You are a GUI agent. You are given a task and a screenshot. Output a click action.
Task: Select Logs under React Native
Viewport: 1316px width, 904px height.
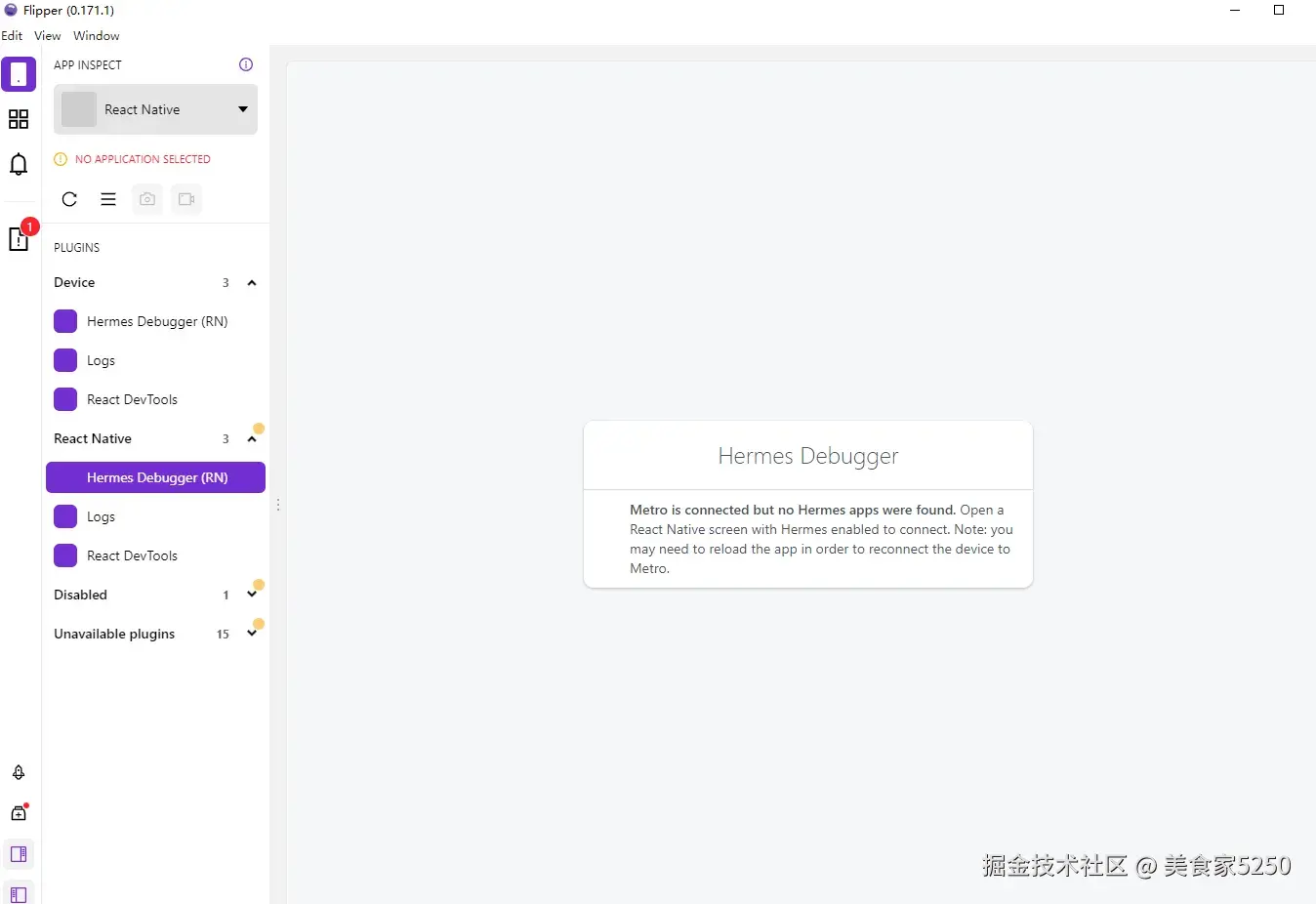tap(155, 516)
